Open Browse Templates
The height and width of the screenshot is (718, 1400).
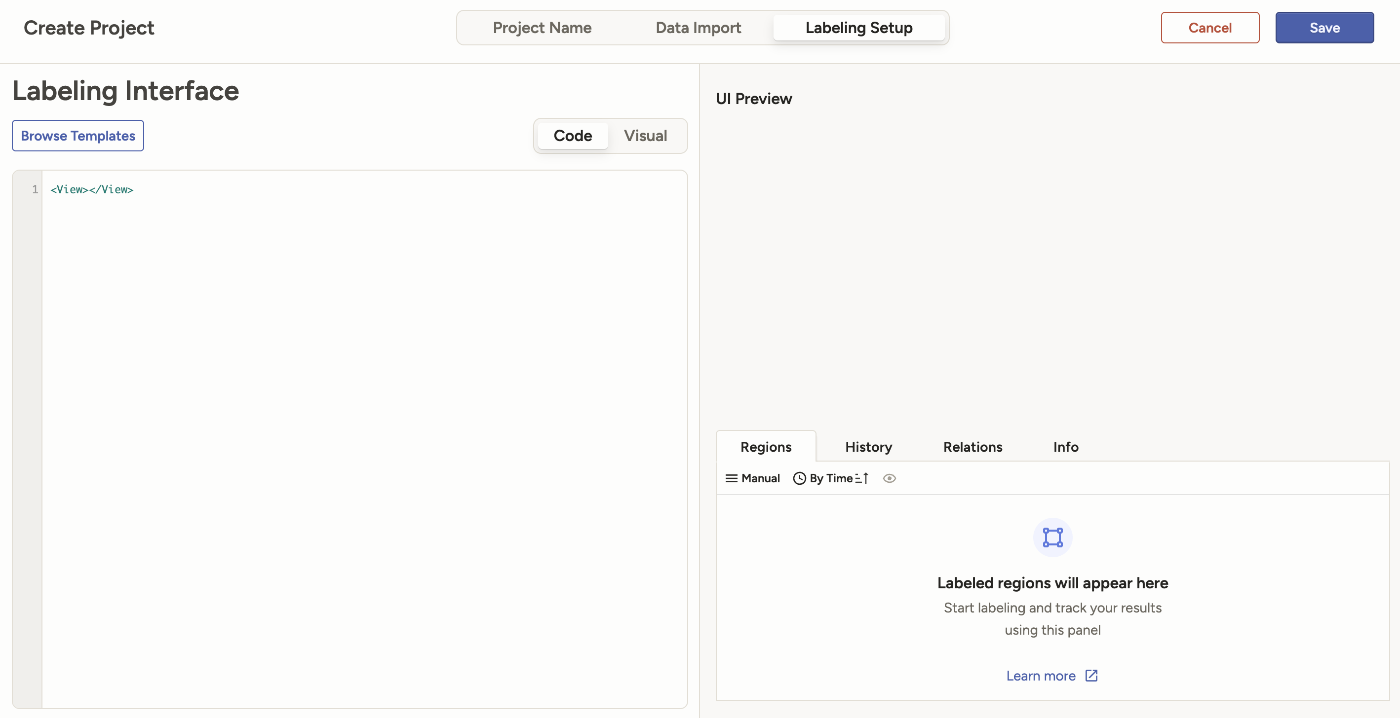coord(78,136)
